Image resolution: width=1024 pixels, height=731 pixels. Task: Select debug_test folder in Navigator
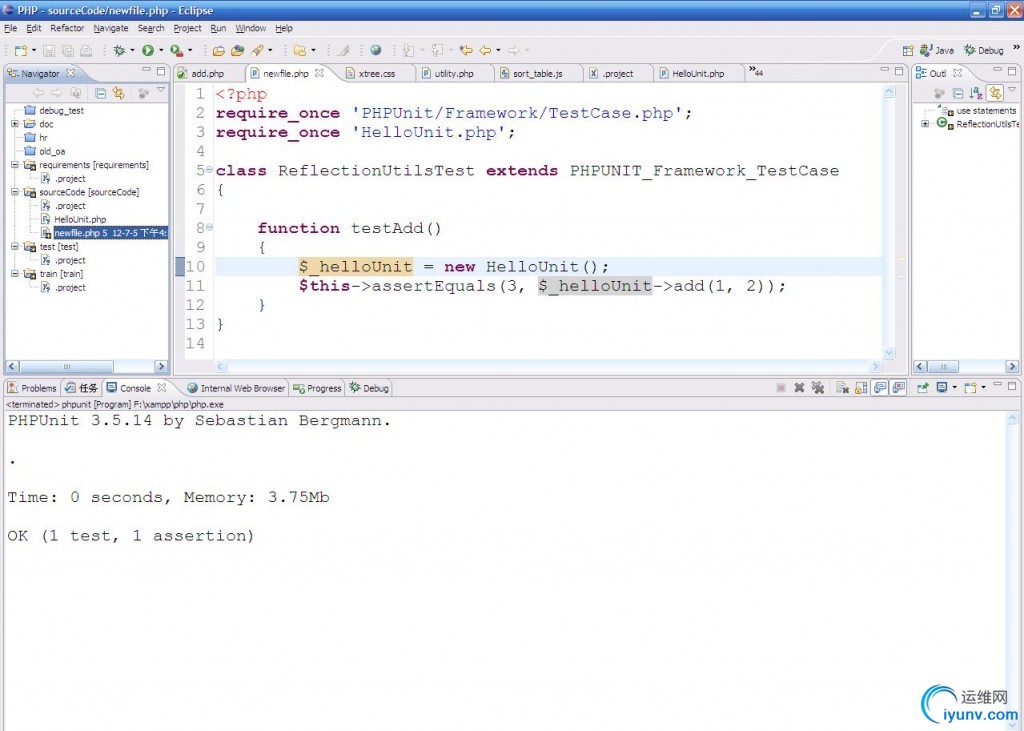[61, 111]
